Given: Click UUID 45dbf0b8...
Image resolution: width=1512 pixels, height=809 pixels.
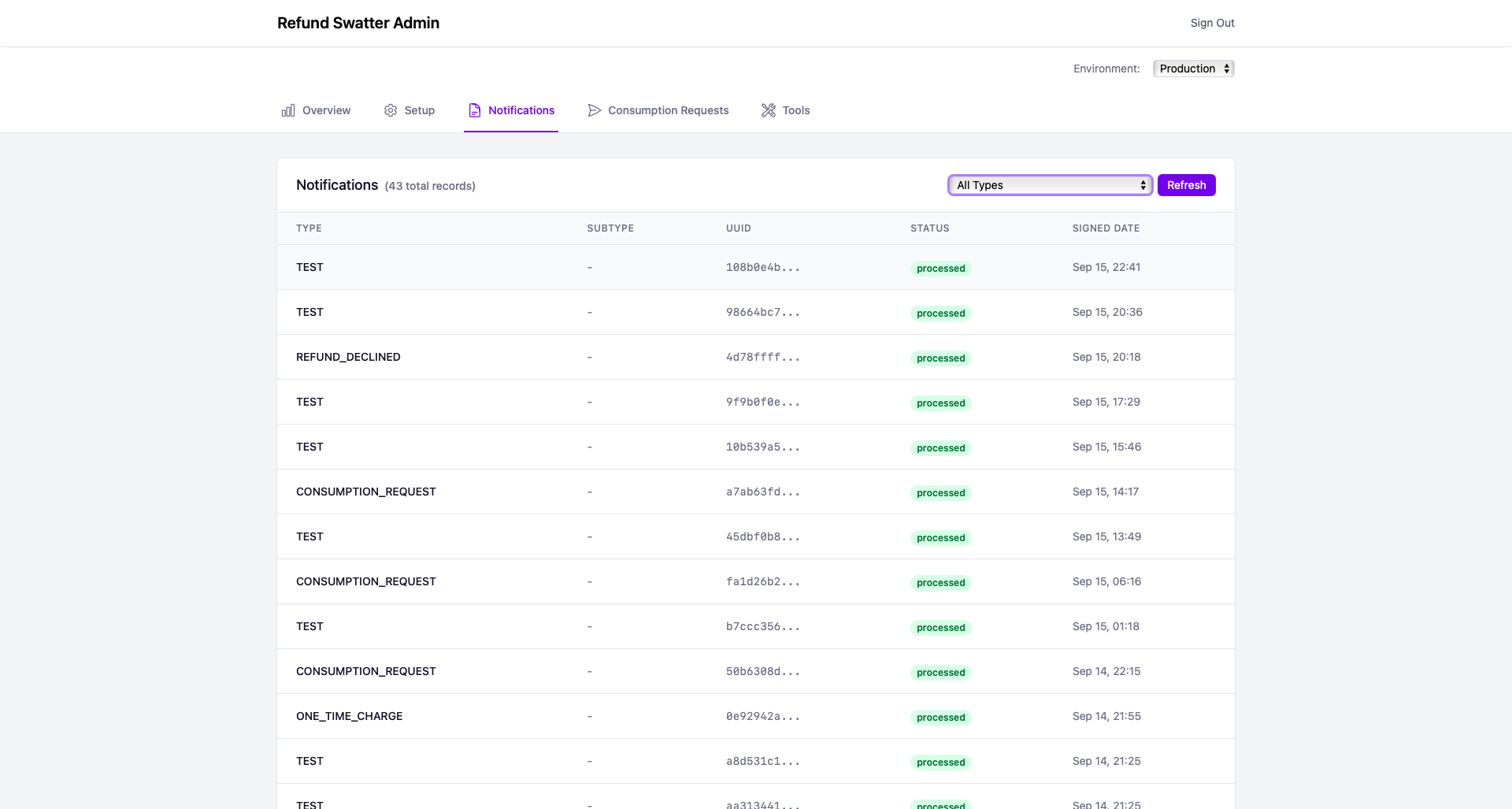Looking at the screenshot, I should click(763, 537).
